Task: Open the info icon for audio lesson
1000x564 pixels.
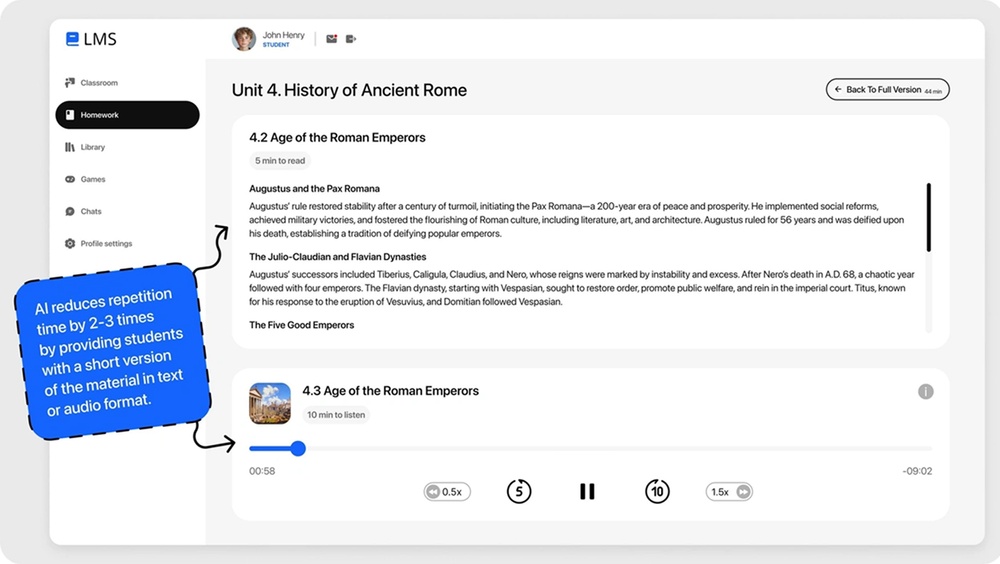Action: point(925,391)
